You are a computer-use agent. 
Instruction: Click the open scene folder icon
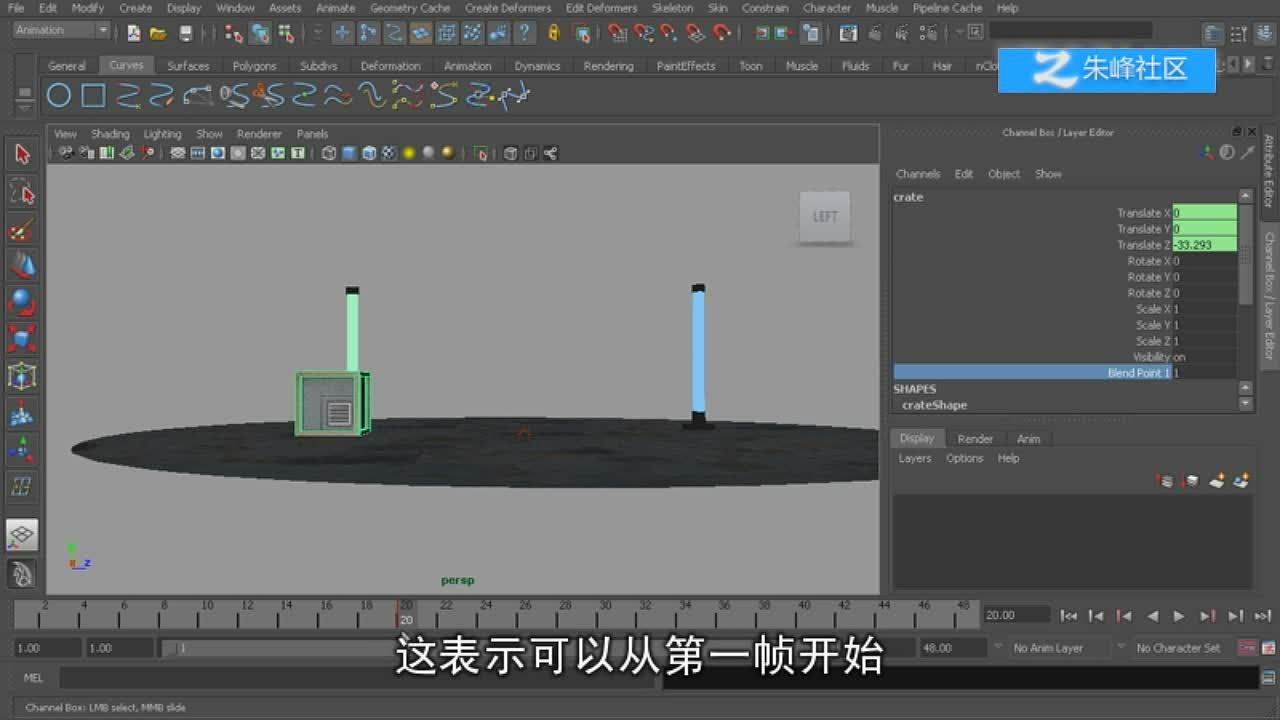[158, 33]
